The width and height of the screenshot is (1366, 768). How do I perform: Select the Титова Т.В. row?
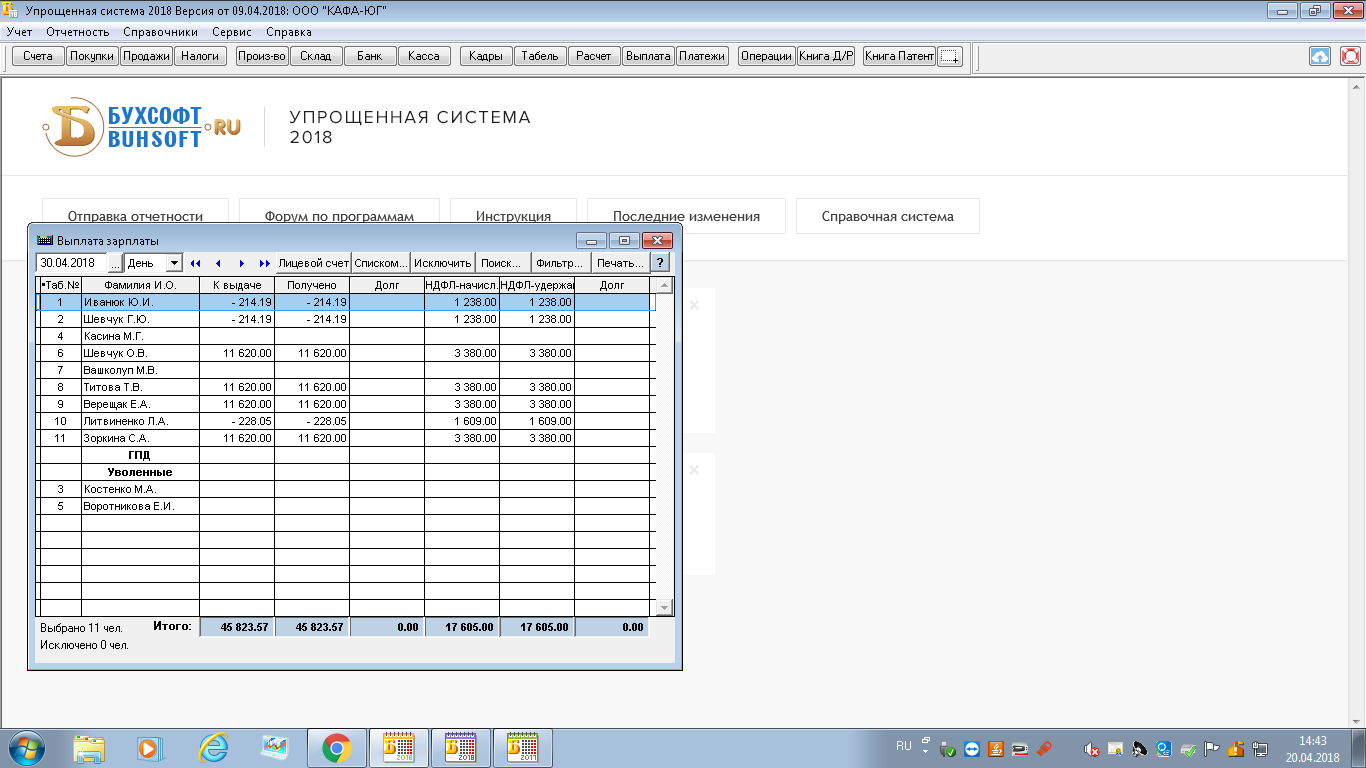140,387
